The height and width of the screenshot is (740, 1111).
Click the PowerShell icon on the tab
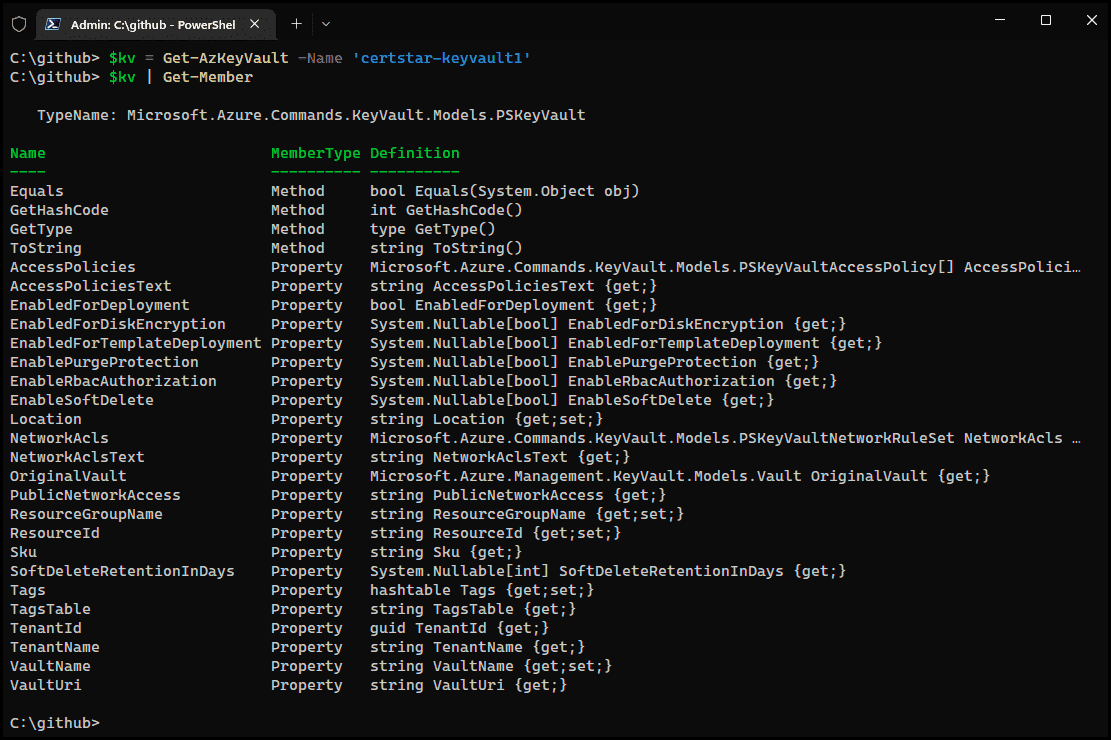(x=52, y=24)
